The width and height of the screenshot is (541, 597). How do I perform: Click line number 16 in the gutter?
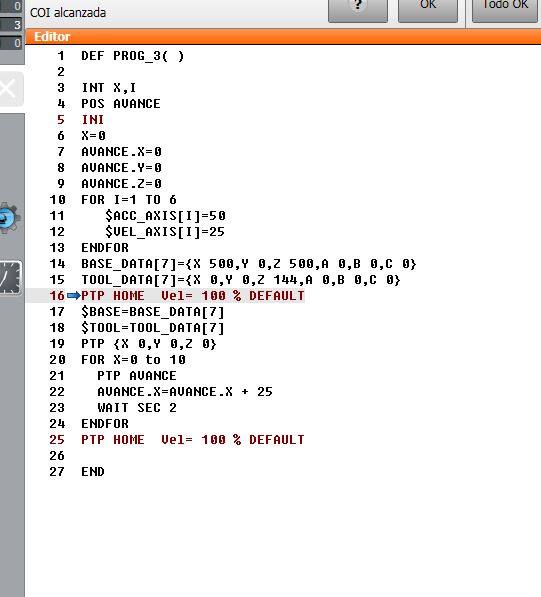pyautogui.click(x=57, y=296)
